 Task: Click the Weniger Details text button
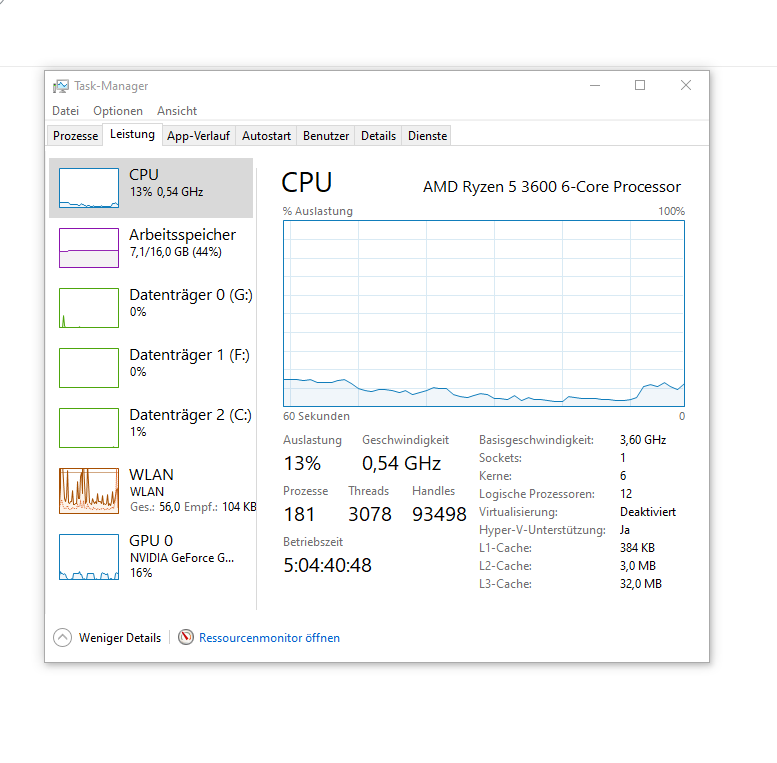pyautogui.click(x=120, y=638)
